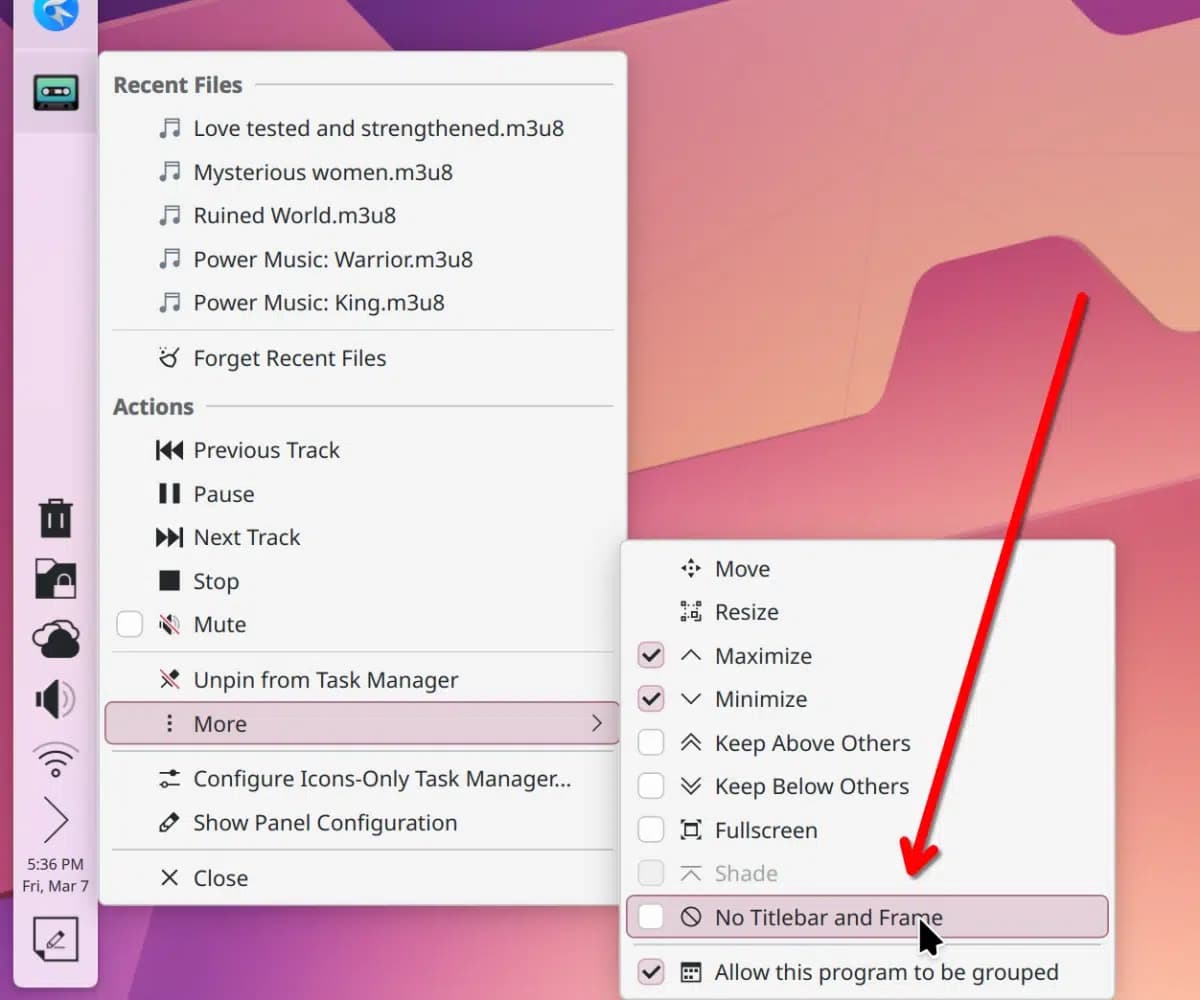Click the Resize icon in submenu
Screen dimensions: 1200x1000
click(x=691, y=612)
